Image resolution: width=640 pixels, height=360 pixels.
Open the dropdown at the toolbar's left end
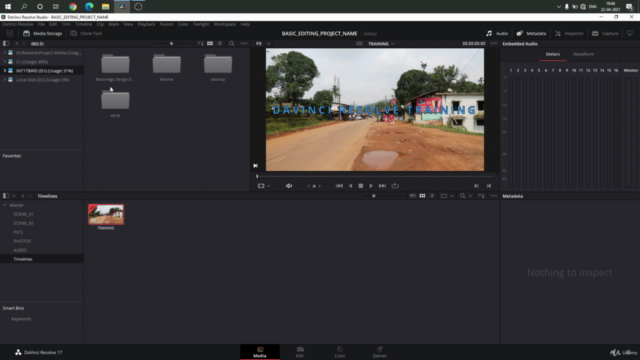point(10,33)
